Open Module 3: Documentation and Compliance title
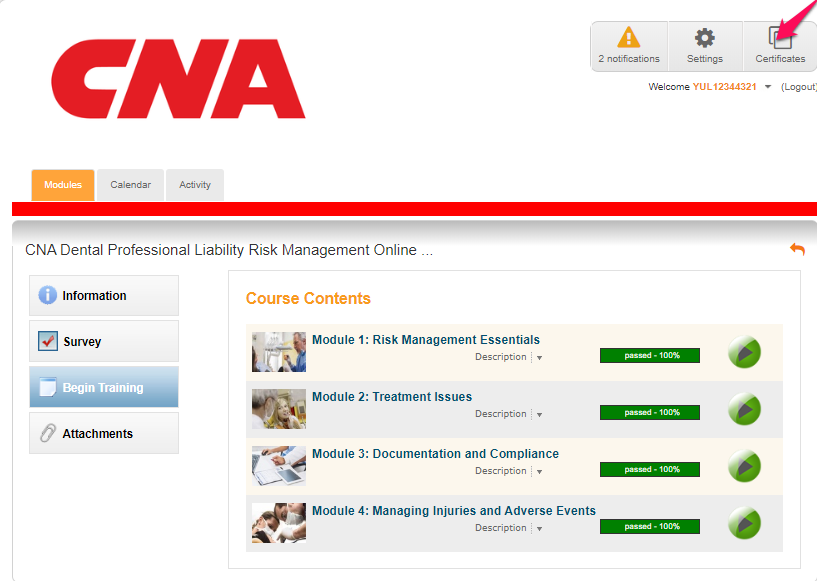The width and height of the screenshot is (817, 581). click(435, 453)
